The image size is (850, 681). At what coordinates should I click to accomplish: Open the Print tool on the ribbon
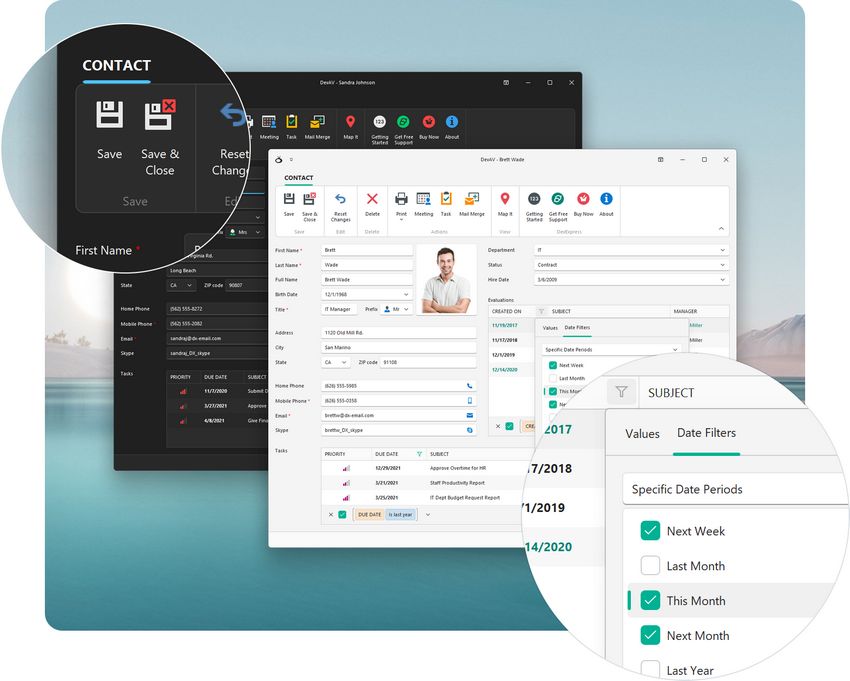(x=401, y=200)
